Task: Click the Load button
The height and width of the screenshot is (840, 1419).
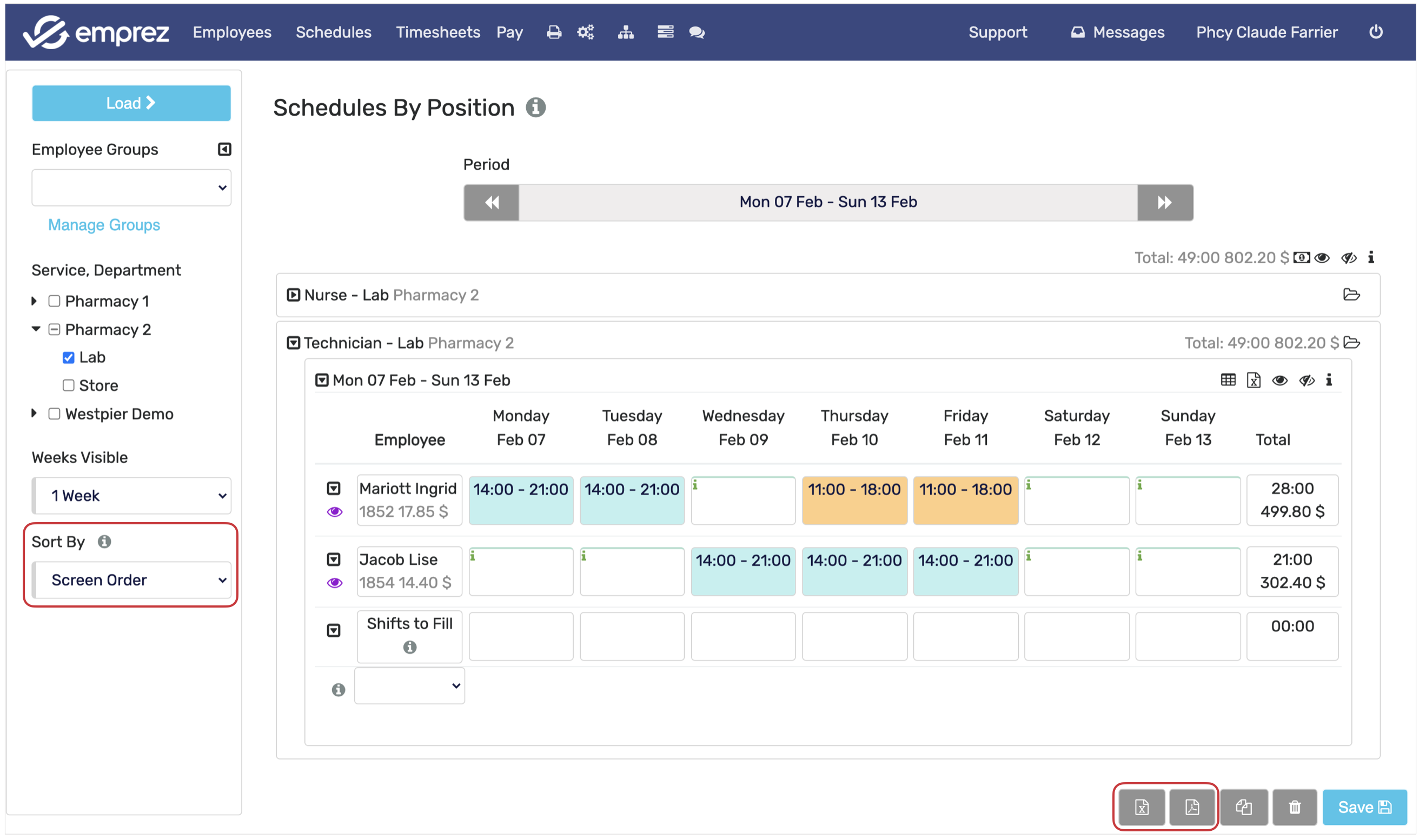Action: [131, 103]
